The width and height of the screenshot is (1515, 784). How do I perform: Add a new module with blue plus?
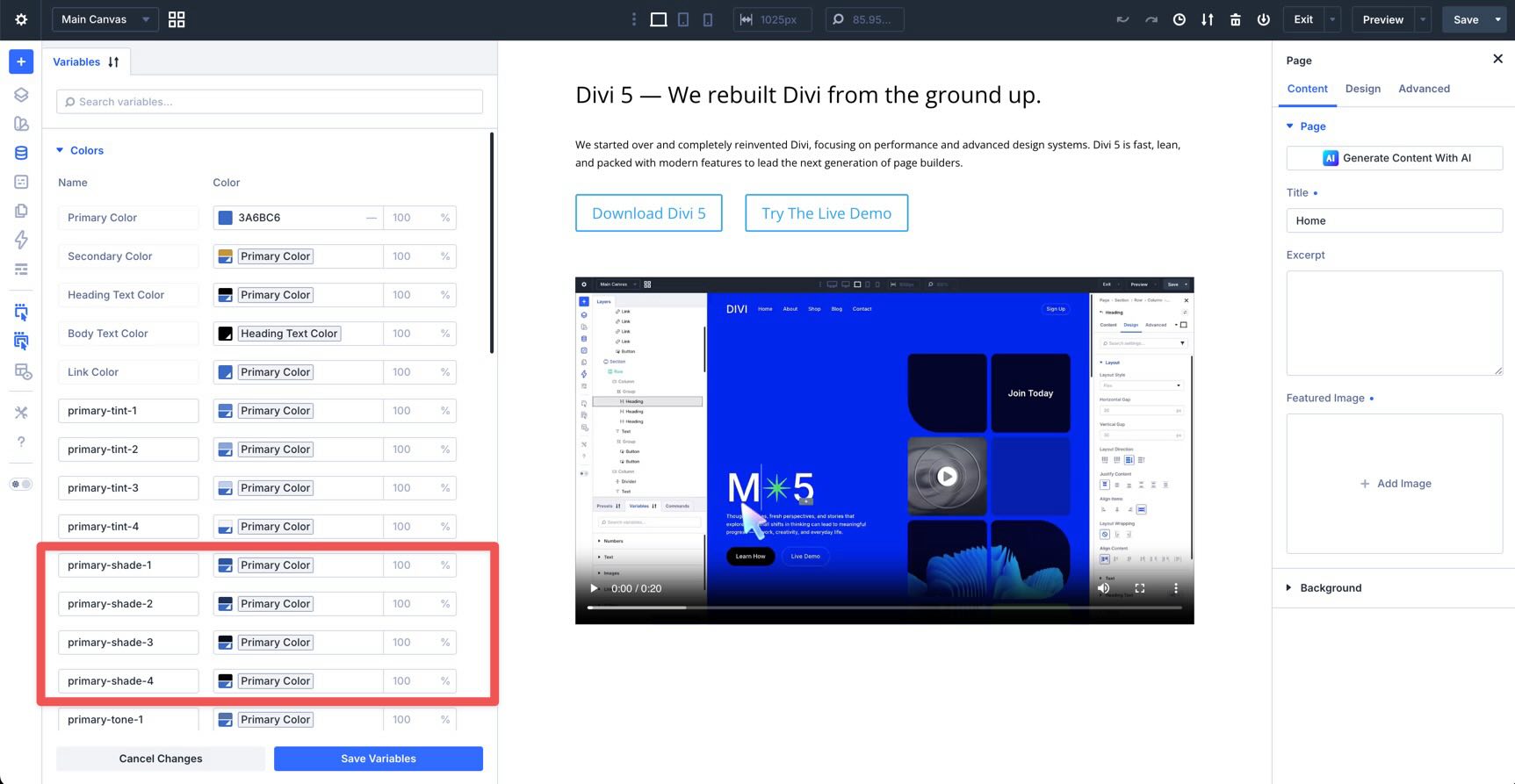click(x=21, y=61)
